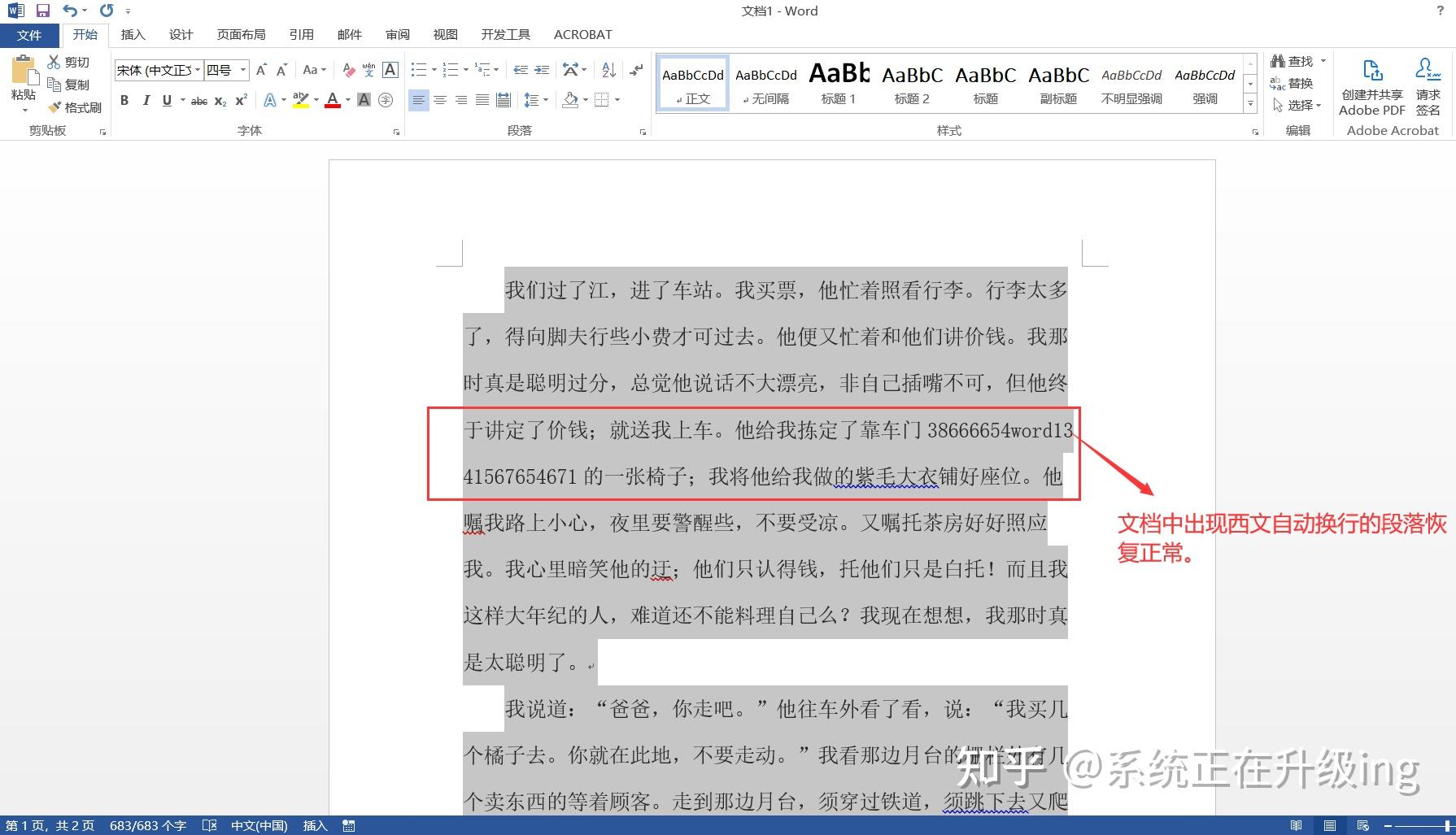The height and width of the screenshot is (835, 1456).
Task: Switch to the 插入 ribbon tab
Action: pyautogui.click(x=133, y=35)
